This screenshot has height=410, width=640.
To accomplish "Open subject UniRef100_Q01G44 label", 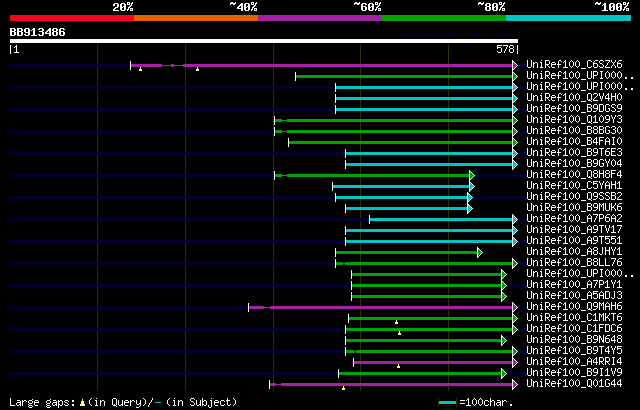I will tap(574, 384).
